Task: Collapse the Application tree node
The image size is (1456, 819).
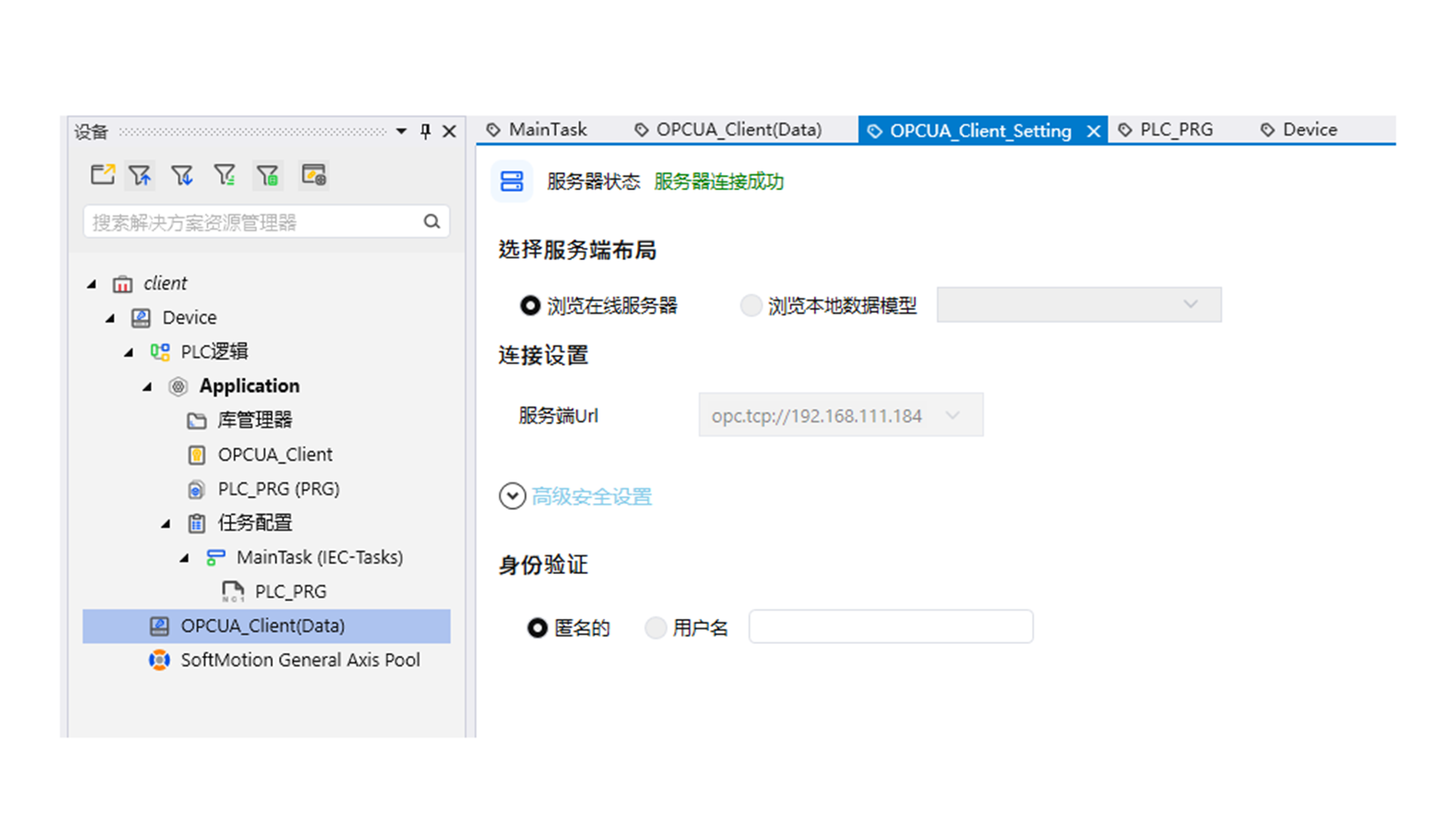Action: pyautogui.click(x=148, y=387)
